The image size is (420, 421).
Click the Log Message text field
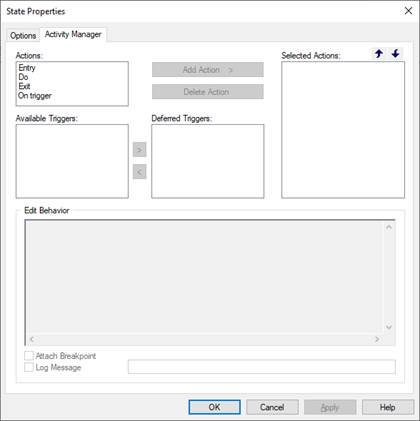click(262, 367)
